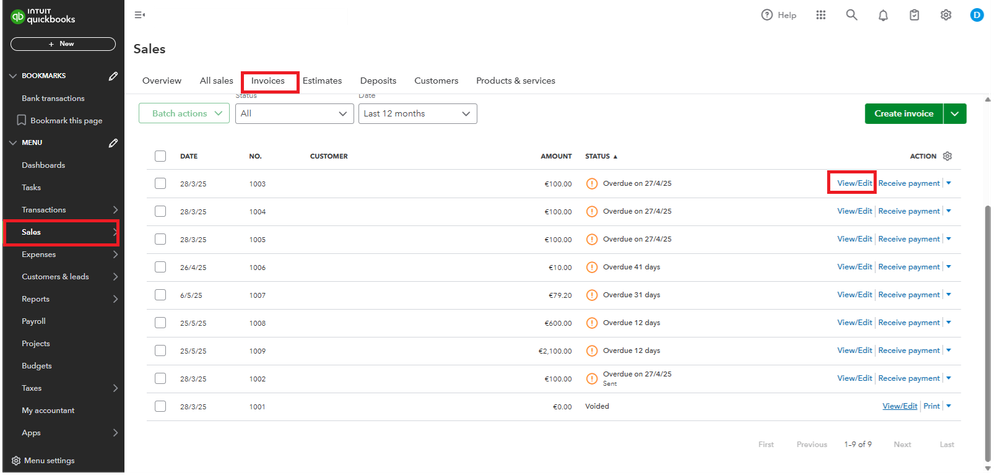The height and width of the screenshot is (475, 998).
Task: Open Payroll in the menu
Action: point(34,321)
